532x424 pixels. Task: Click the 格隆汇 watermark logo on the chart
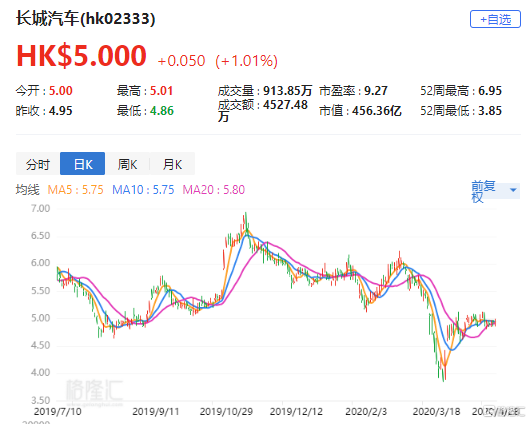click(94, 392)
